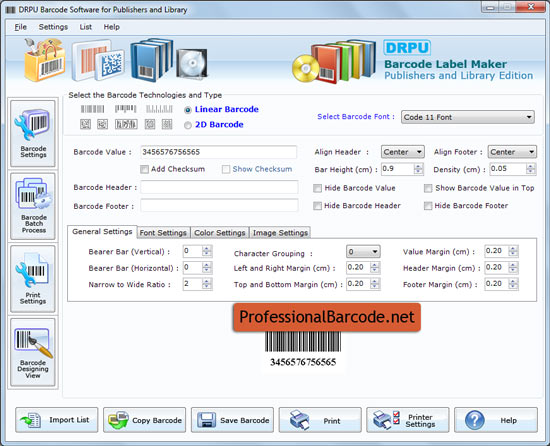Select the wide 2D barcode sample icon
The image size is (550, 446).
click(x=126, y=124)
